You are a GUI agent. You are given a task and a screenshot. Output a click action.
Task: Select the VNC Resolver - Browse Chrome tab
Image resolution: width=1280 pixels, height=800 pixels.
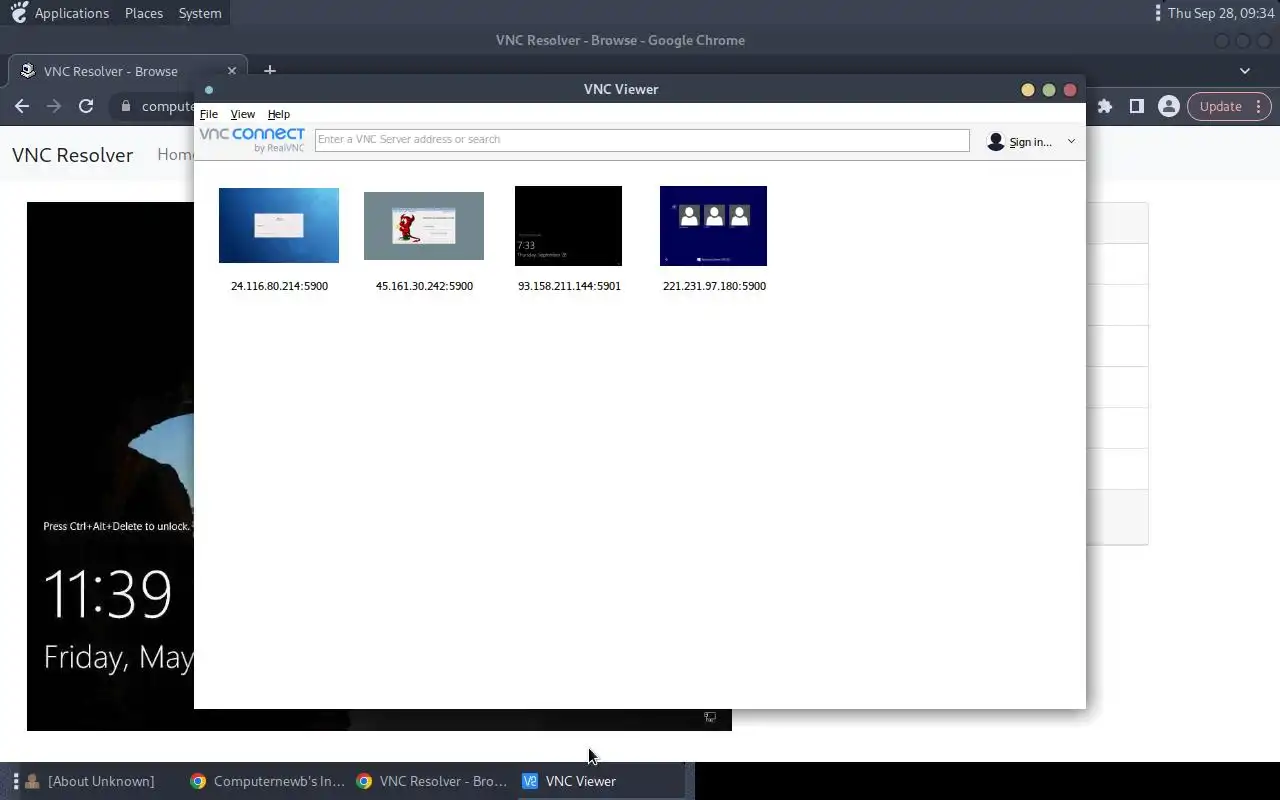click(x=129, y=71)
